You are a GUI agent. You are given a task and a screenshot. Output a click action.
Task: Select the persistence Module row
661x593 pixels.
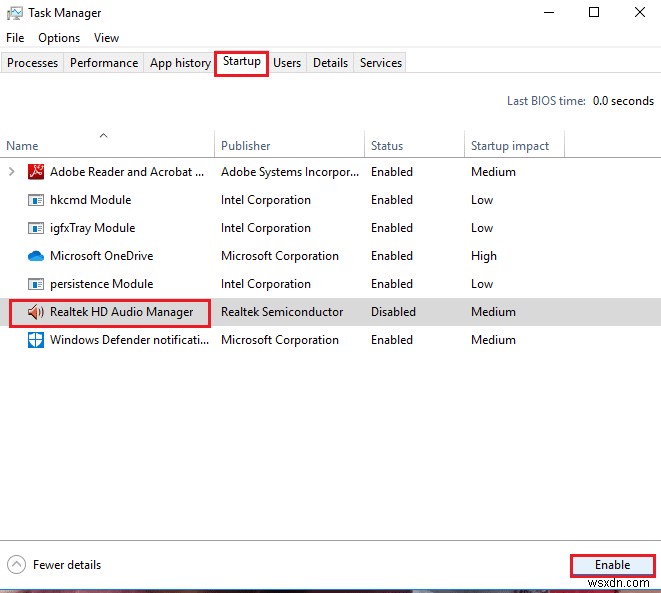330,284
